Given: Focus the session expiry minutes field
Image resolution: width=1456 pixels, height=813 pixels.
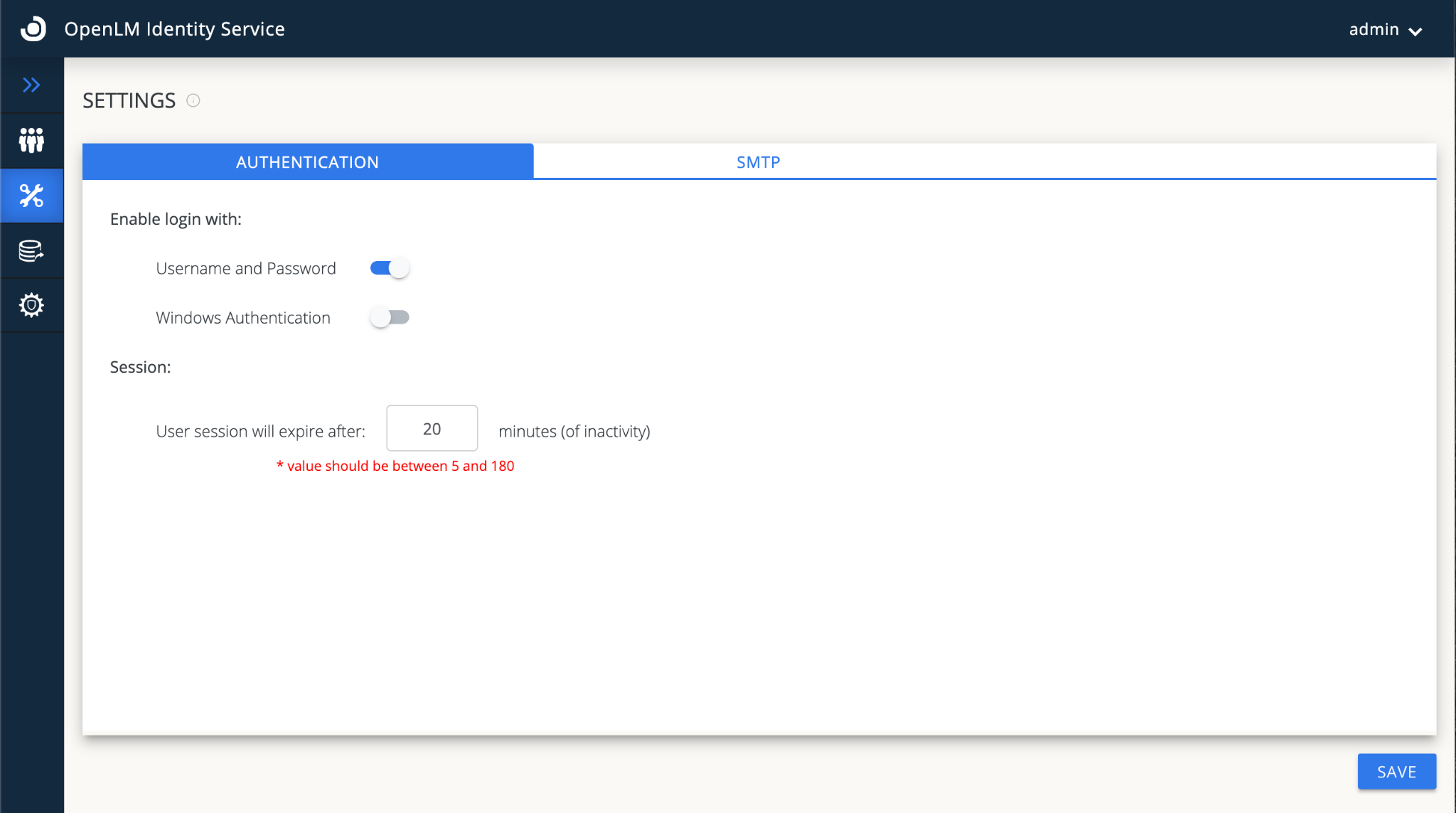Looking at the screenshot, I should click(x=432, y=428).
